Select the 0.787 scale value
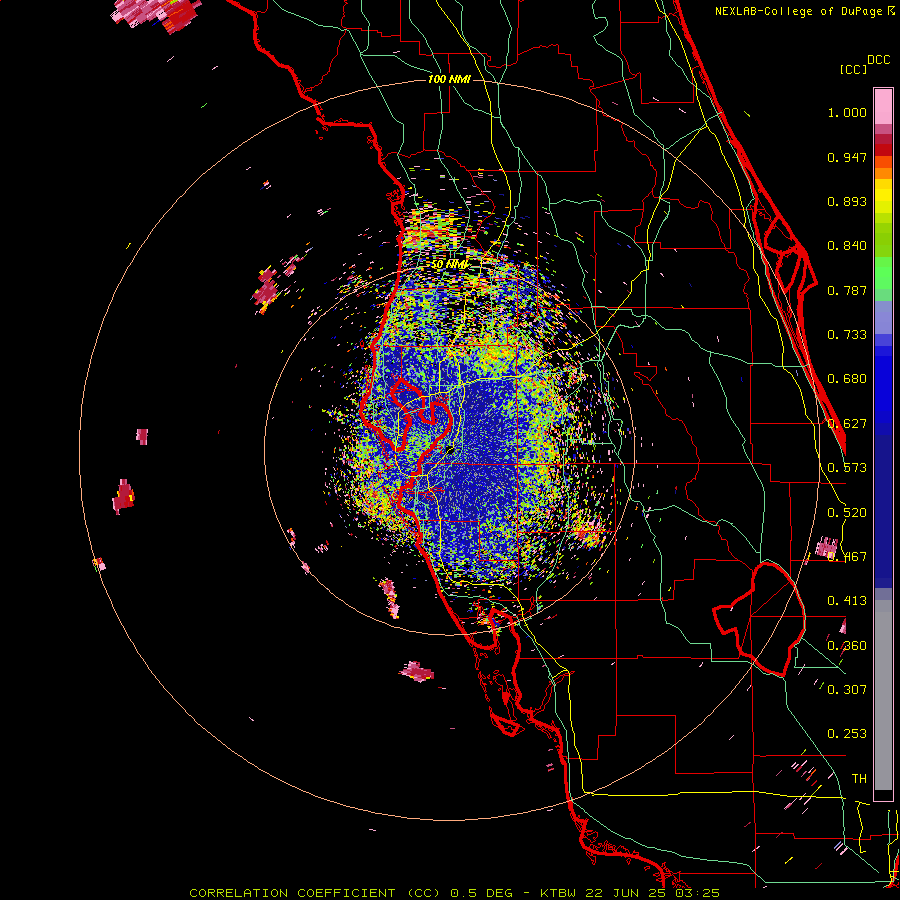This screenshot has height=900, width=900. coord(847,290)
